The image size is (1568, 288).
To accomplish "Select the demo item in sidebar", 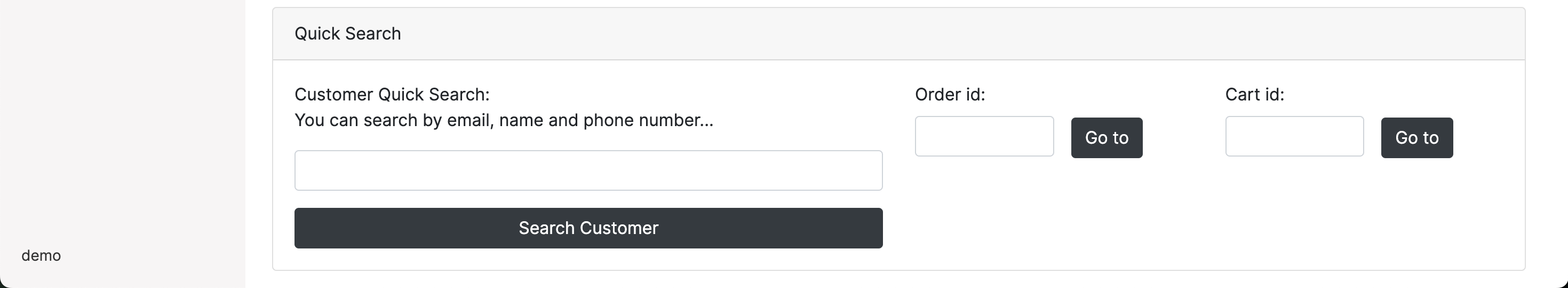I will pyautogui.click(x=42, y=255).
